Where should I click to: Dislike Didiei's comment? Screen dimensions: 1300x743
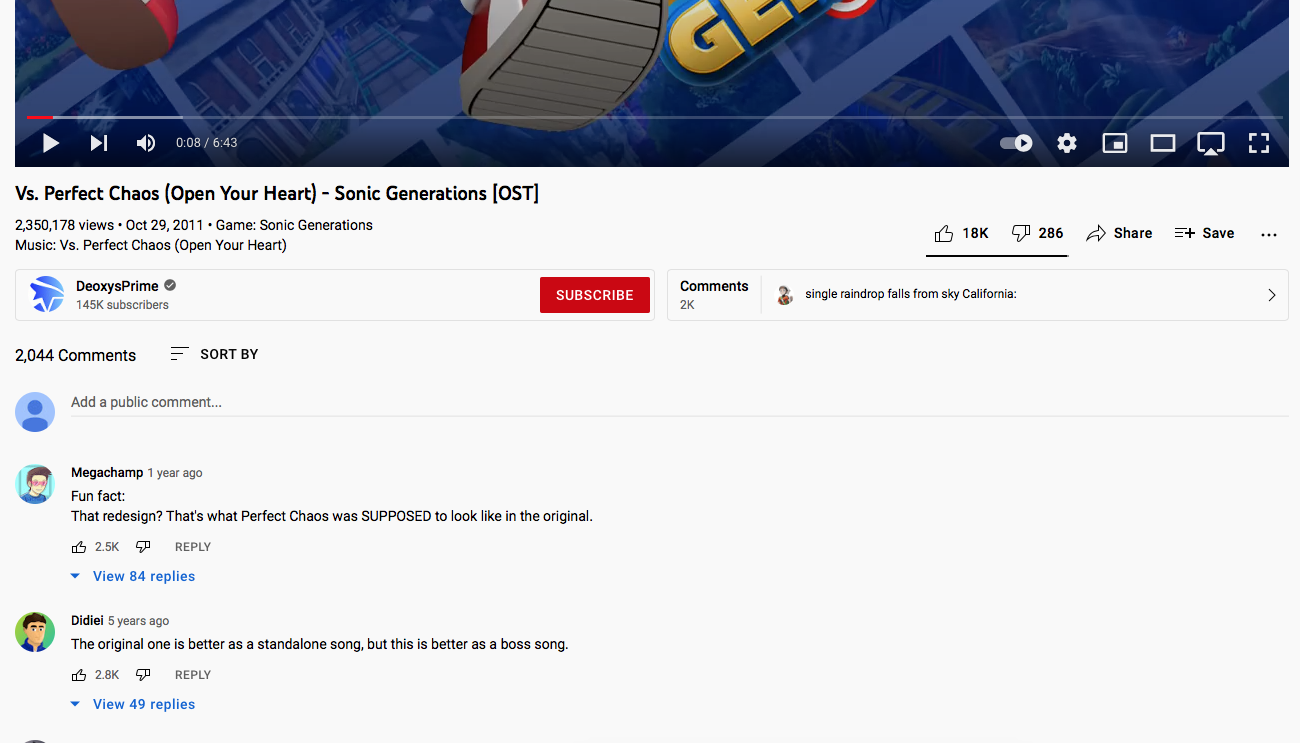pos(143,675)
